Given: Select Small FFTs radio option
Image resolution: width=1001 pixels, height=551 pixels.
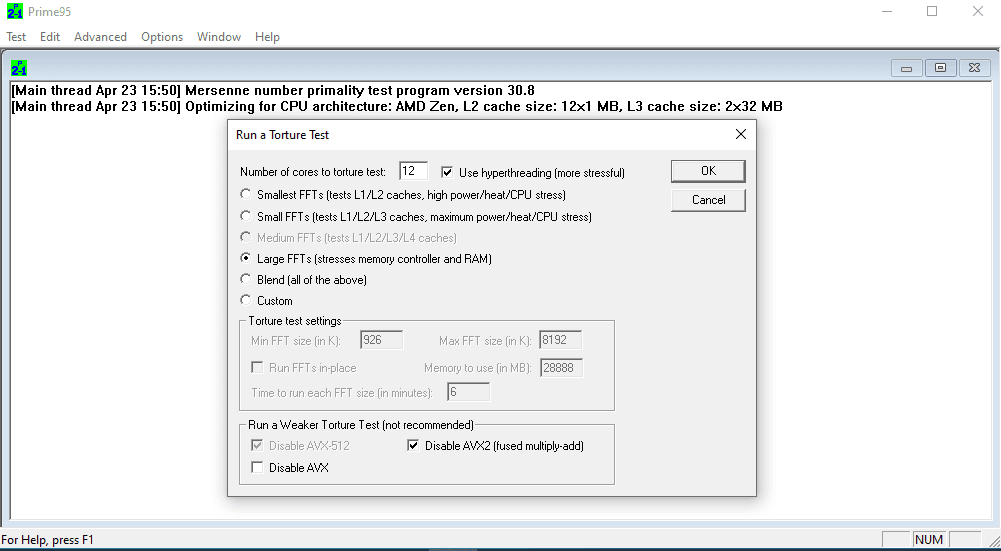Looking at the screenshot, I should tap(245, 216).
